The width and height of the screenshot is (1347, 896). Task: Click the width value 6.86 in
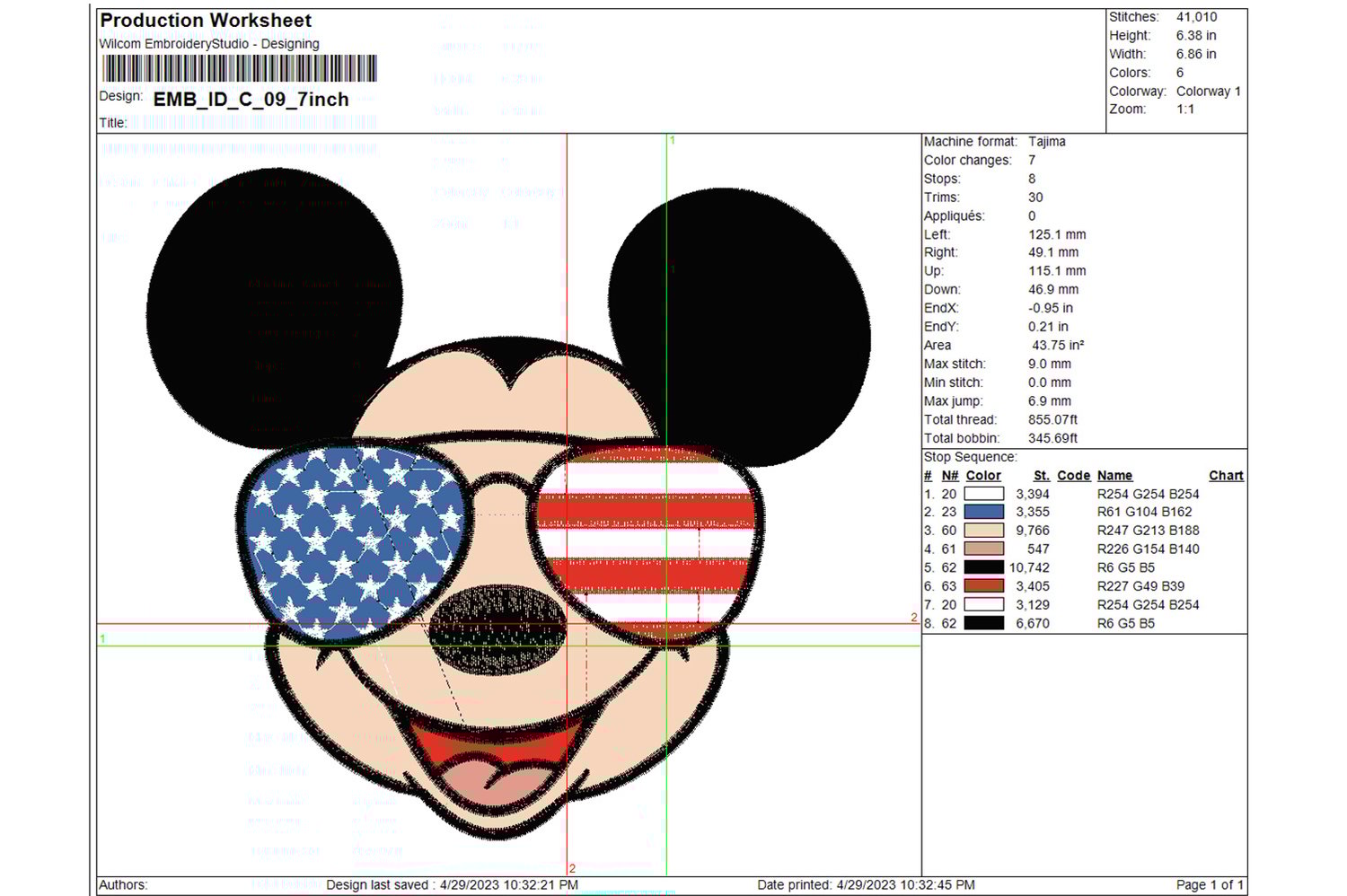1196,54
